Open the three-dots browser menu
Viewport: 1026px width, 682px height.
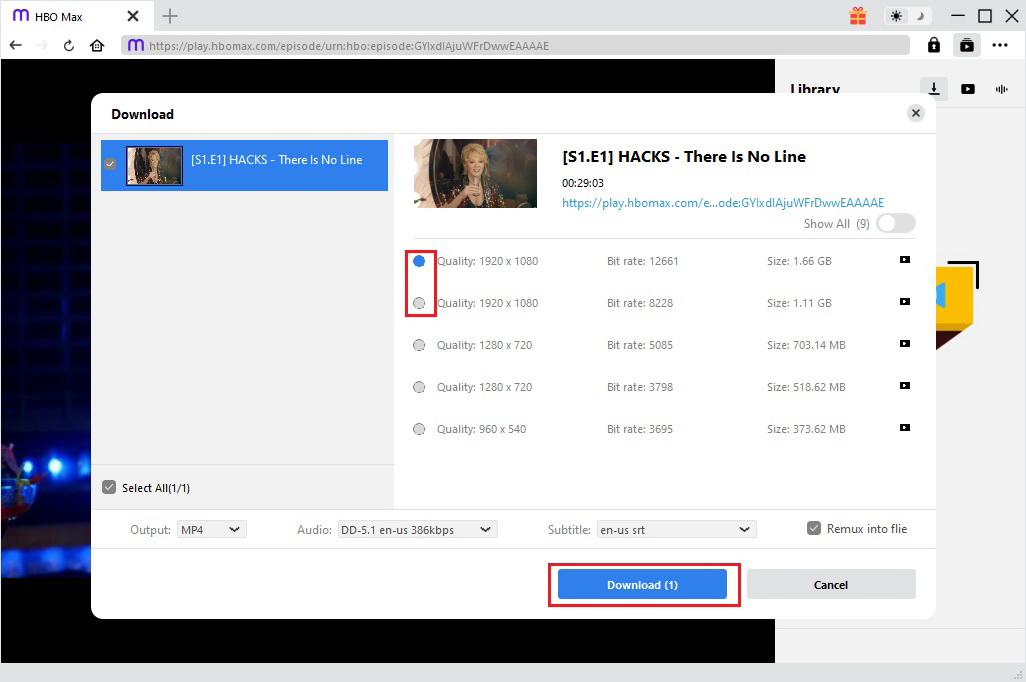coord(1000,45)
